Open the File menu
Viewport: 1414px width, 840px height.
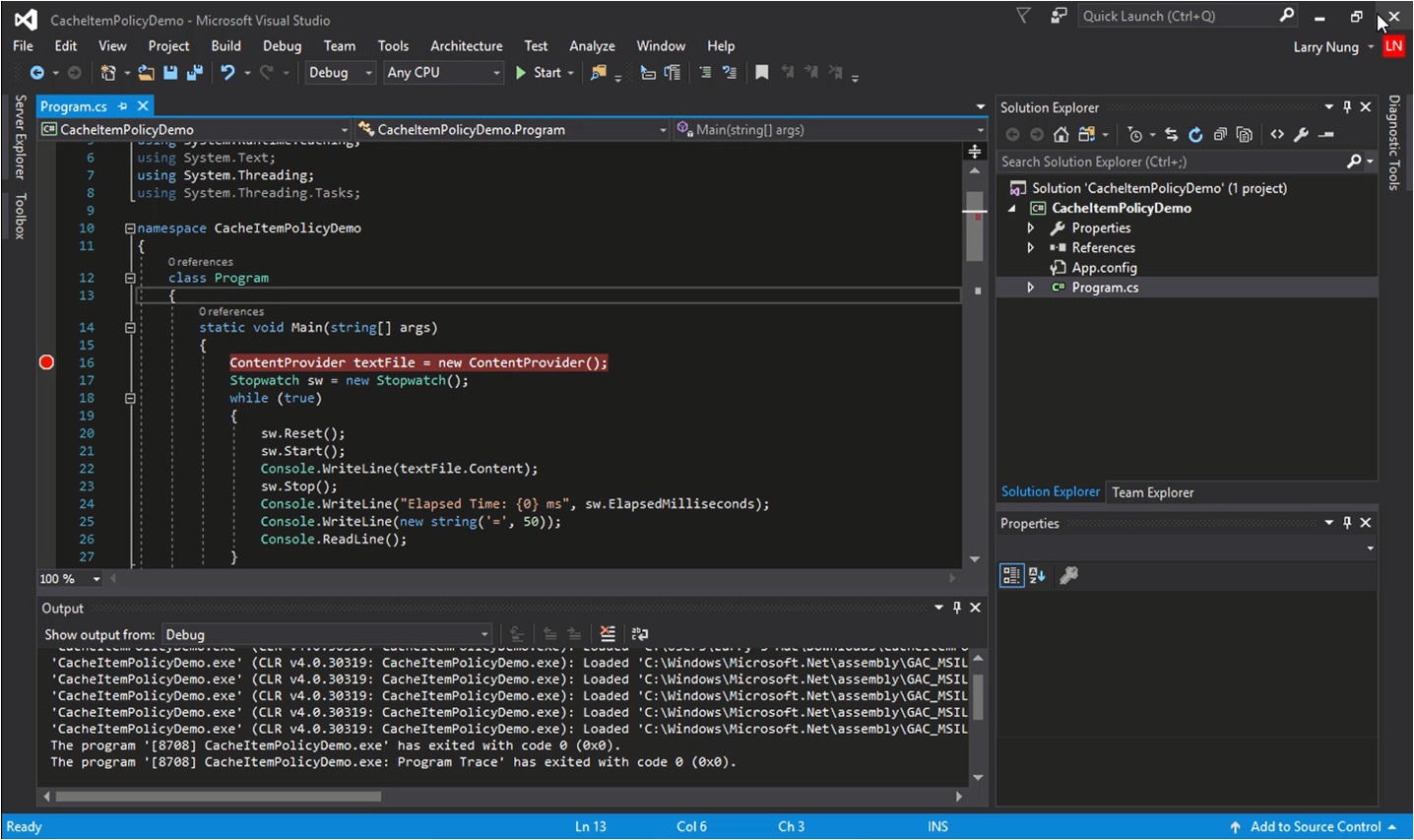(23, 45)
